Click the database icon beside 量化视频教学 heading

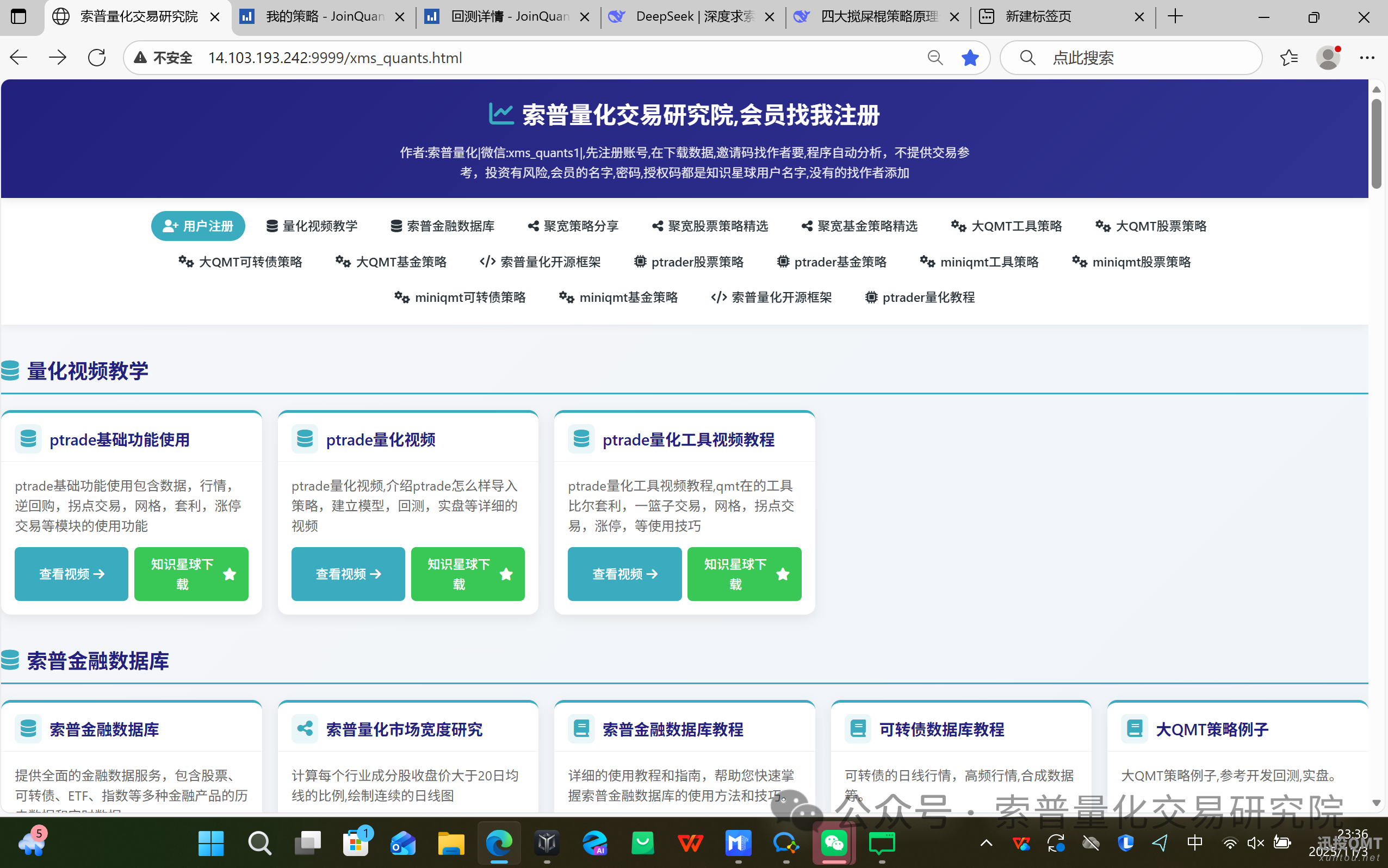(x=9, y=371)
